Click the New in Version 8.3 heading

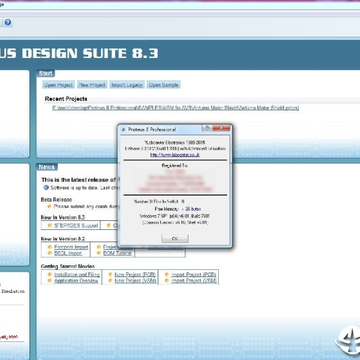(63, 217)
